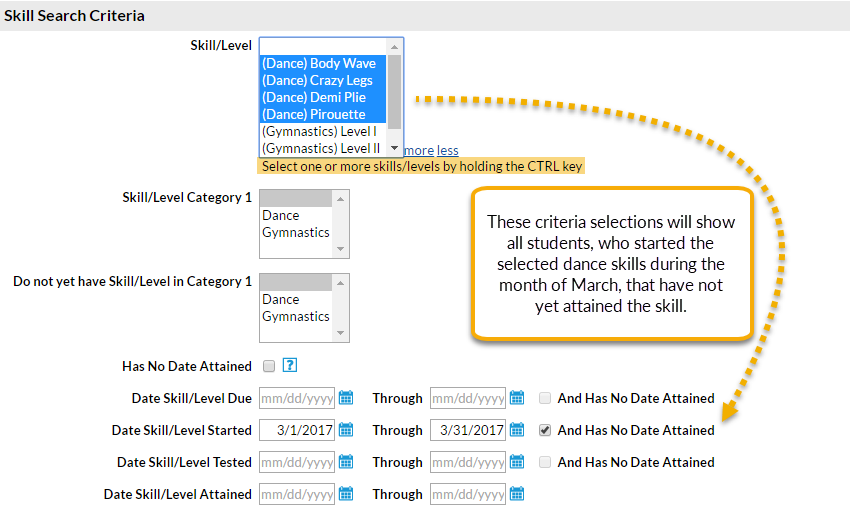Select (Dance) Body Wave in Skill/Level list
The height and width of the screenshot is (515, 850).
323,63
